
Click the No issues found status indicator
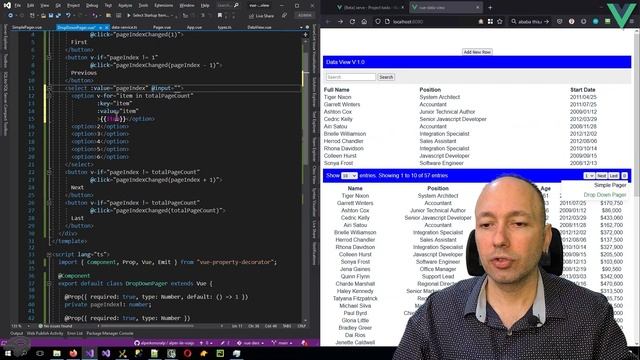click(55, 326)
